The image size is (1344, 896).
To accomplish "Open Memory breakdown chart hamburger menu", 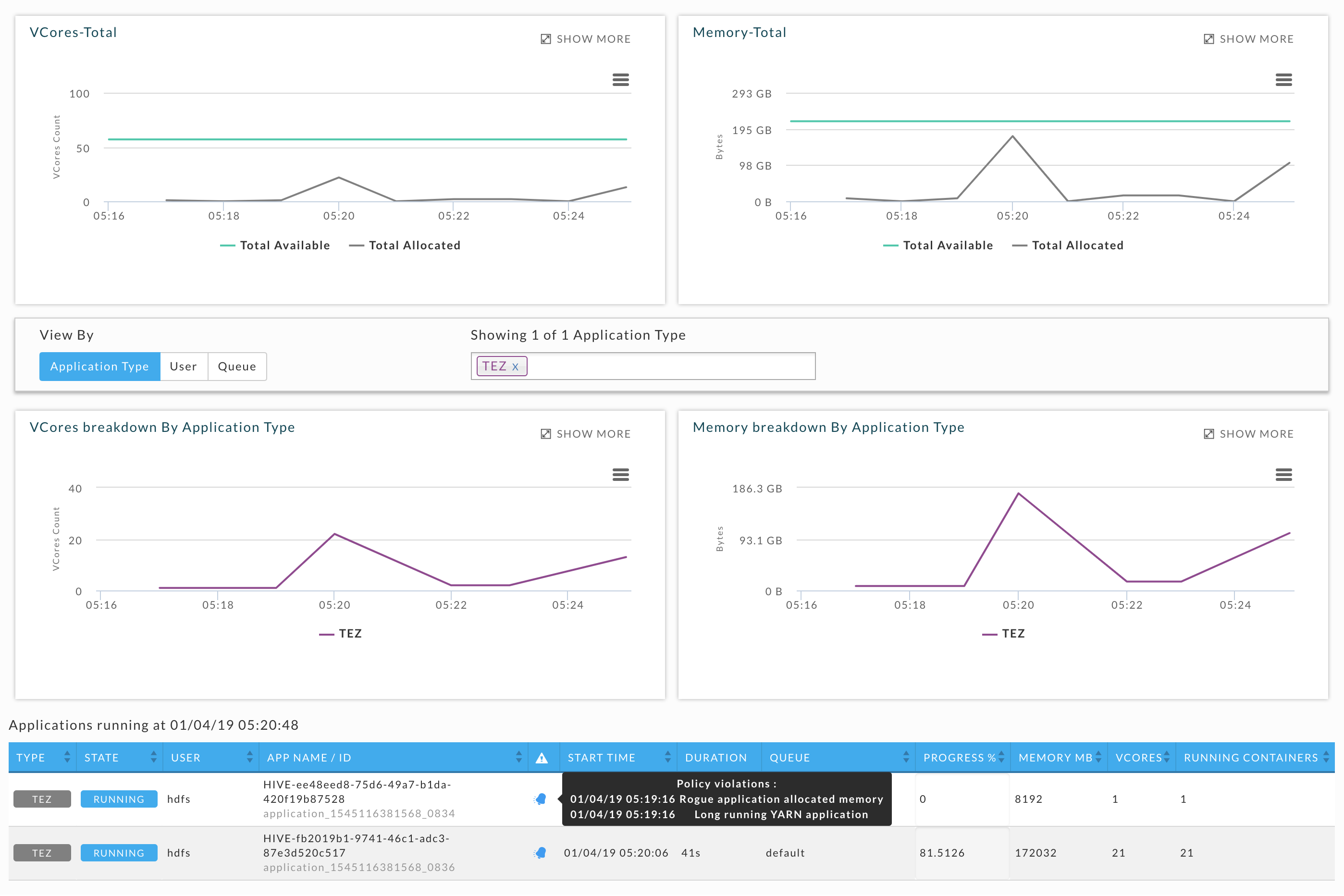I will tap(1283, 474).
